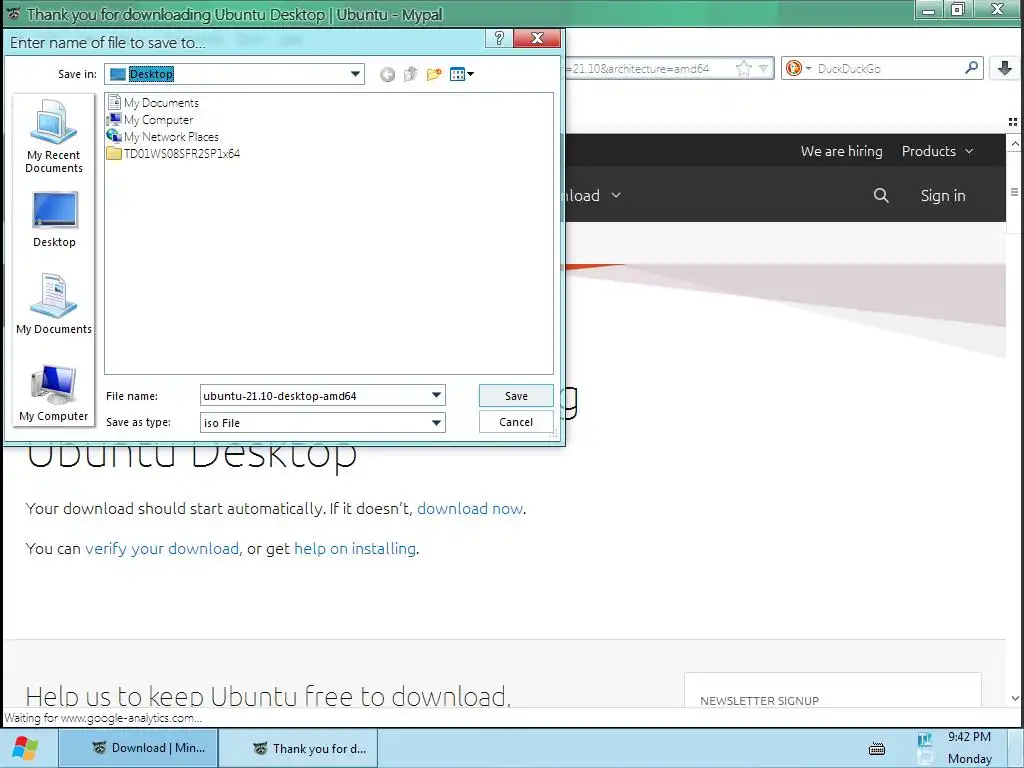Click the Save button
The image size is (1024, 768).
516,396
